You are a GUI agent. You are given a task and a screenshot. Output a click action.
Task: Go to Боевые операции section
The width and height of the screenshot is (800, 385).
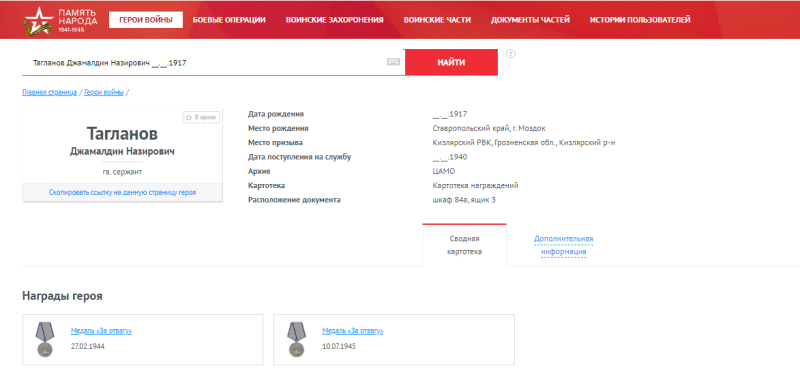click(x=229, y=20)
